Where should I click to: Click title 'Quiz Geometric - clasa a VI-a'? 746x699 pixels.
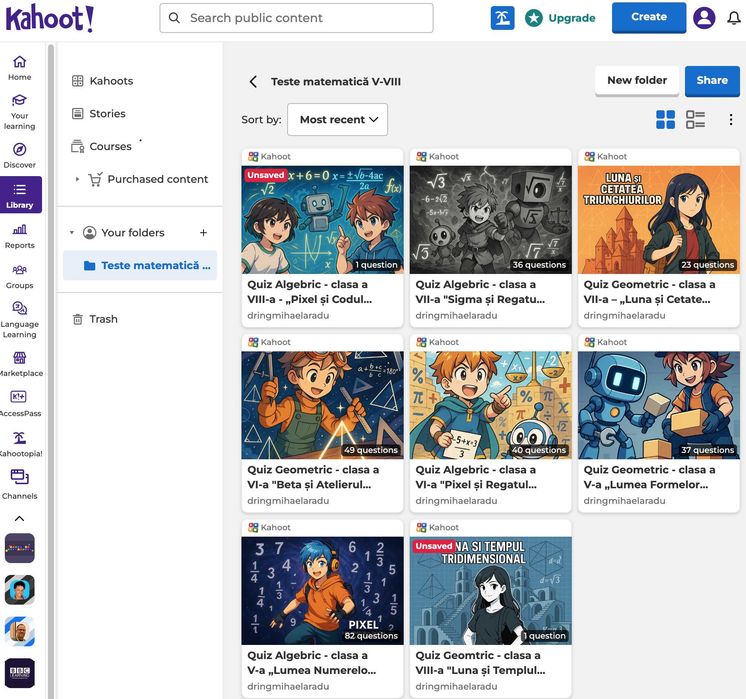313,477
